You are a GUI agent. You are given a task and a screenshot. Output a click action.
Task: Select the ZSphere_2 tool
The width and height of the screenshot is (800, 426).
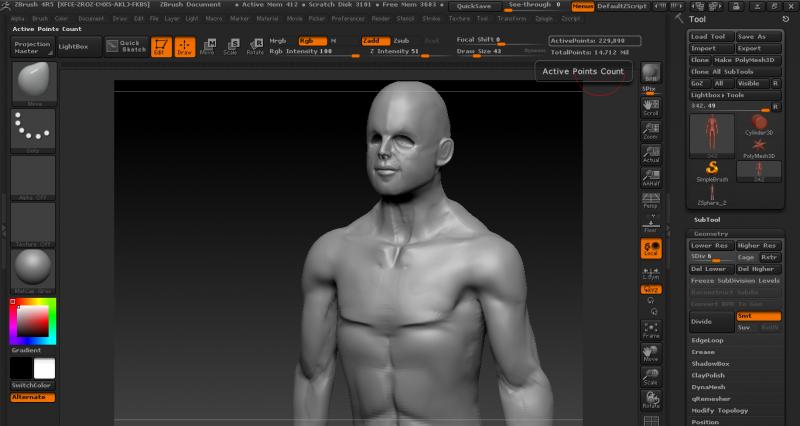[712, 195]
